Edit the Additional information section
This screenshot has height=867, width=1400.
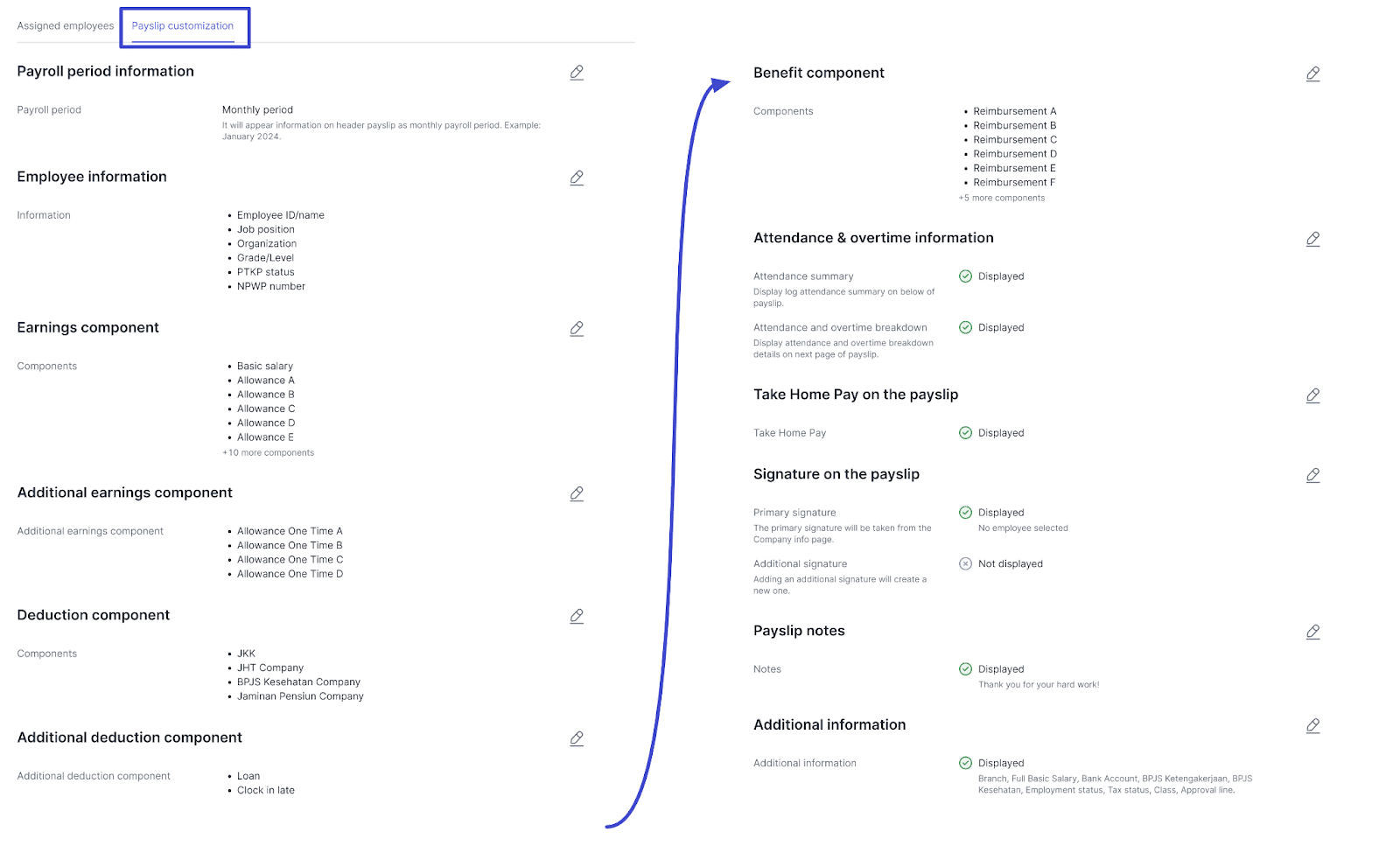(x=1312, y=726)
